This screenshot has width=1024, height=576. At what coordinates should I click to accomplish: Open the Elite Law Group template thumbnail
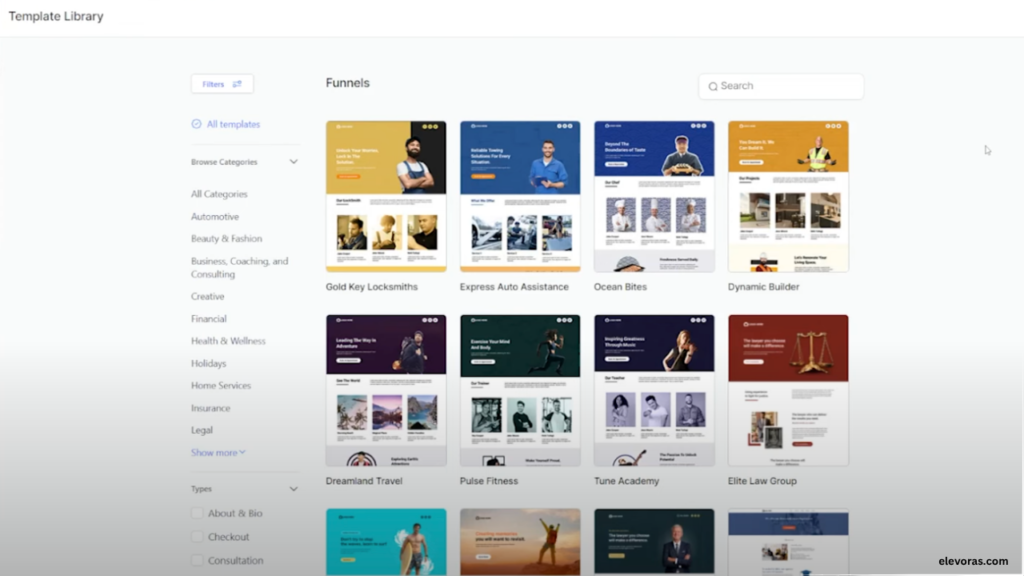coord(788,391)
